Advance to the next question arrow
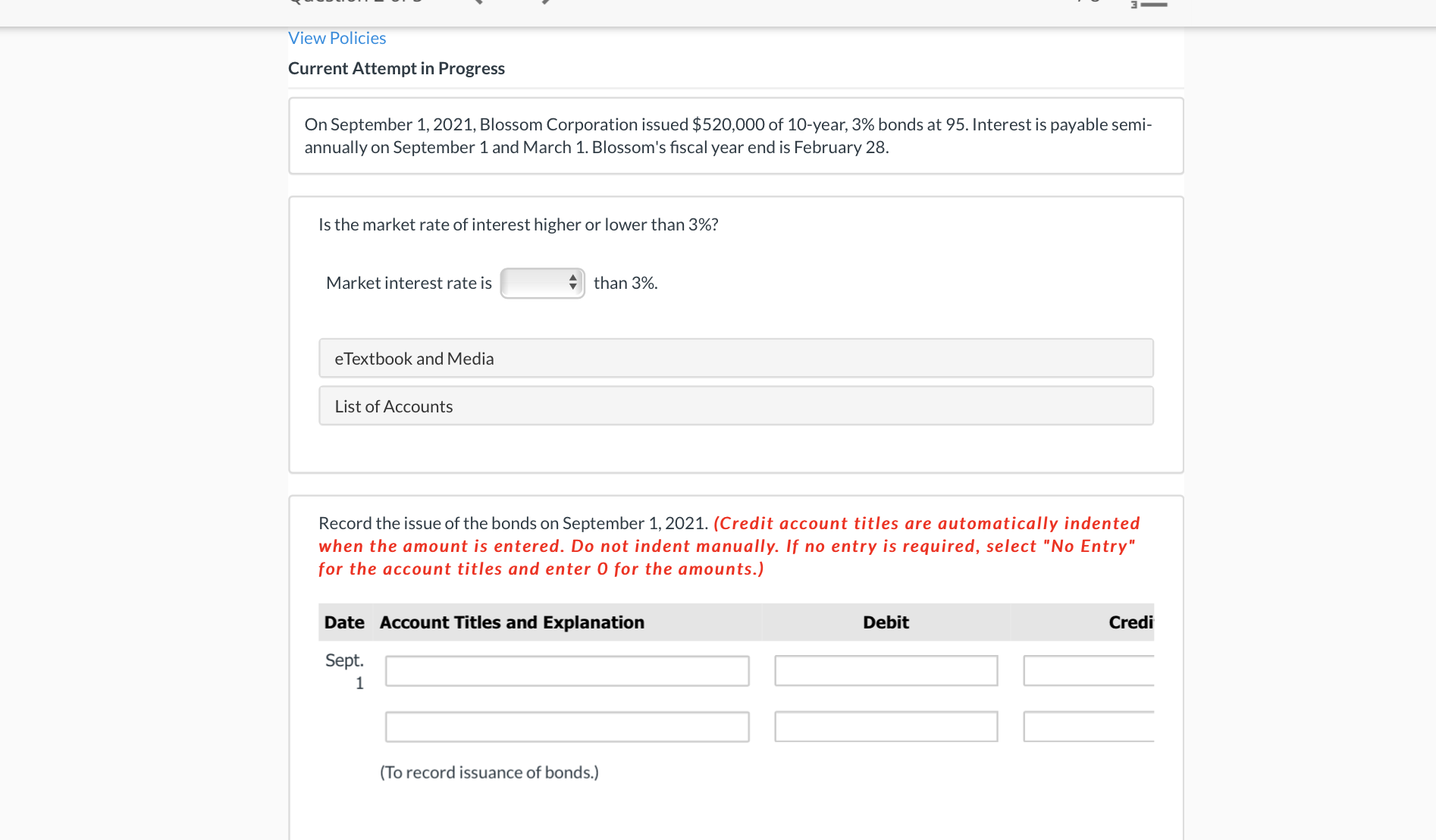 click(545, 3)
